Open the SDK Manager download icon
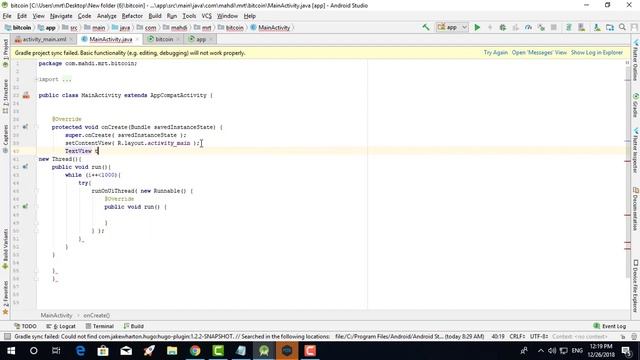This screenshot has height=360, width=640. [x=597, y=27]
